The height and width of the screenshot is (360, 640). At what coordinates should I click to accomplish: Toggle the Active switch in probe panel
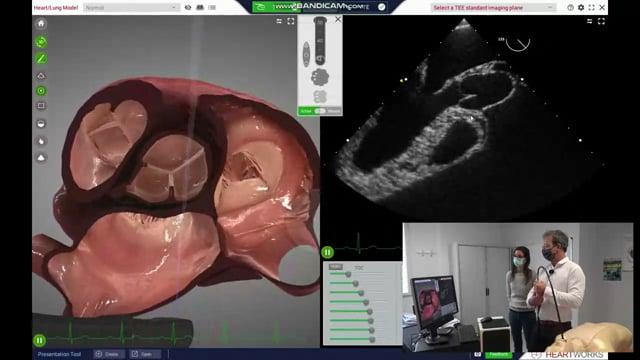[320, 111]
